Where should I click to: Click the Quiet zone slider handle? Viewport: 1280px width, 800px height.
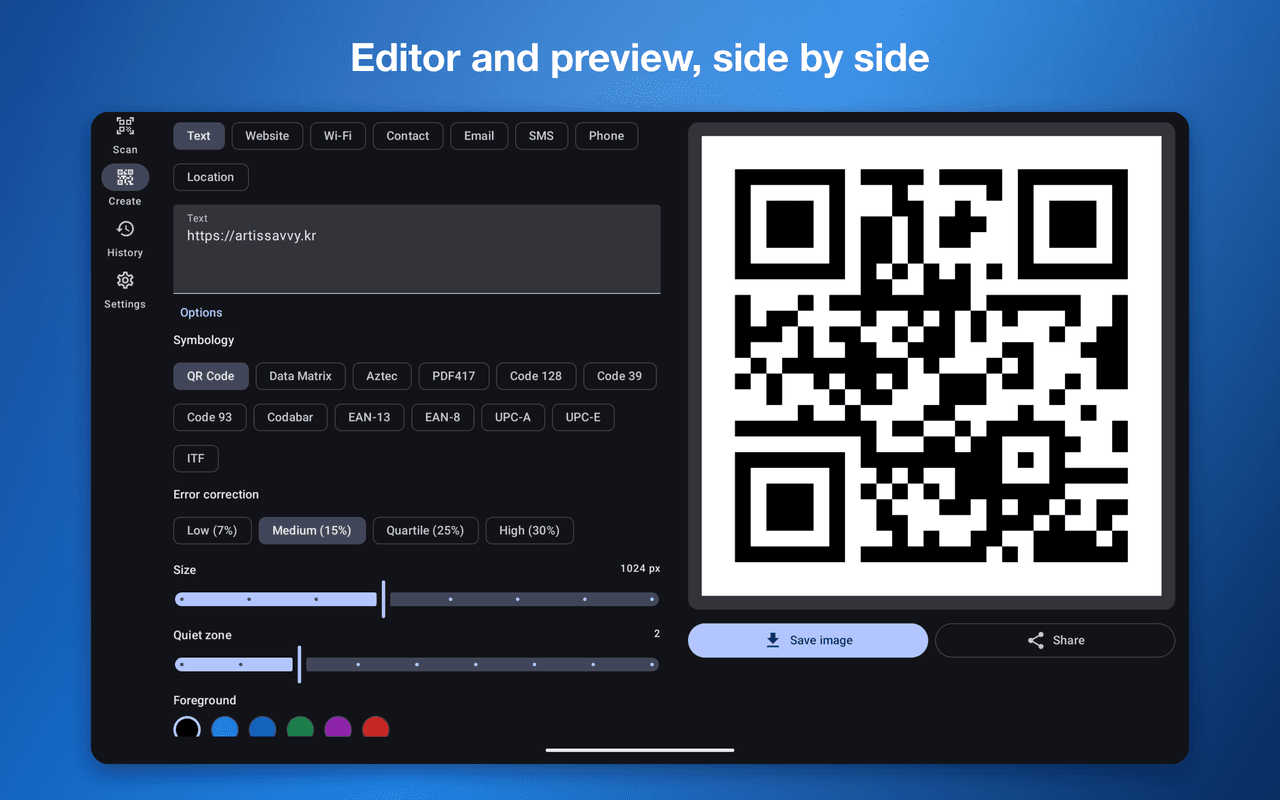click(x=299, y=664)
